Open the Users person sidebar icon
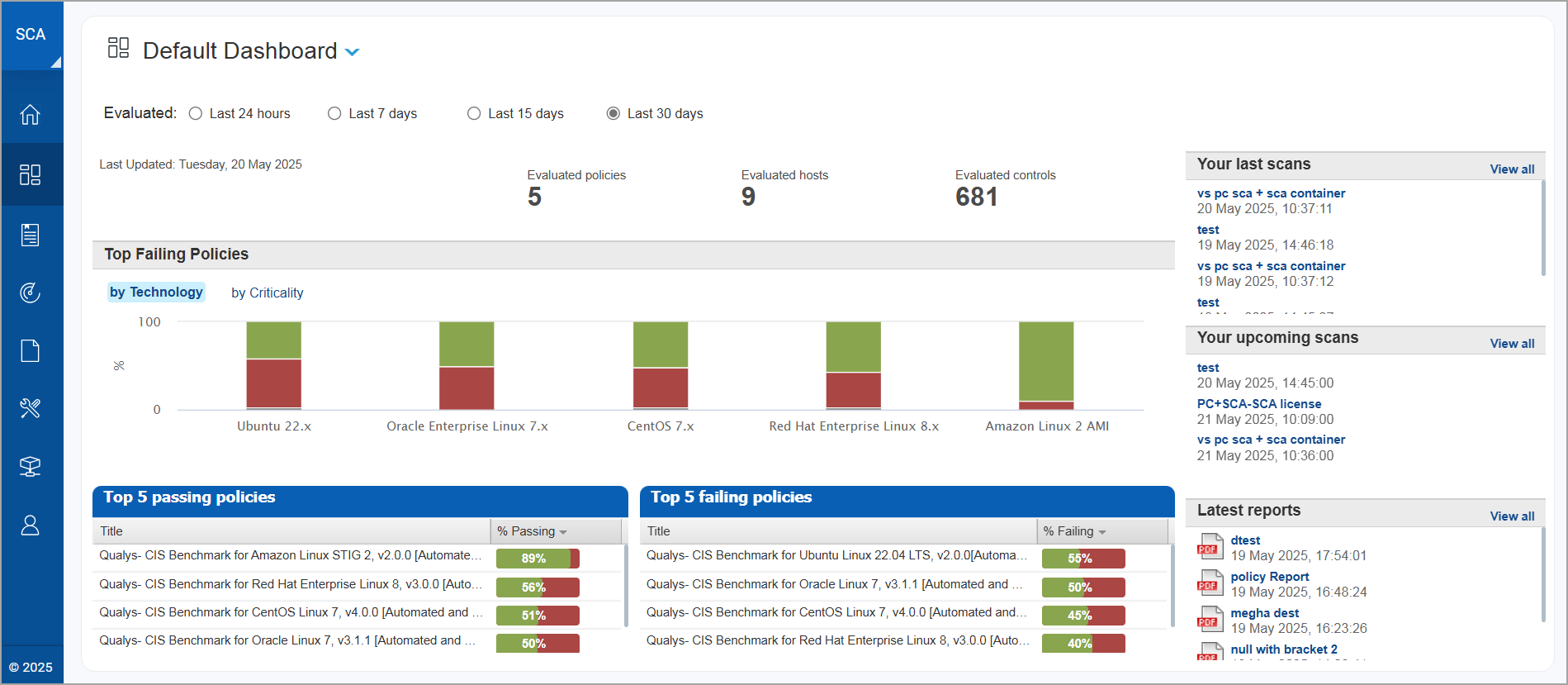This screenshot has width=1568, height=685. [31, 526]
